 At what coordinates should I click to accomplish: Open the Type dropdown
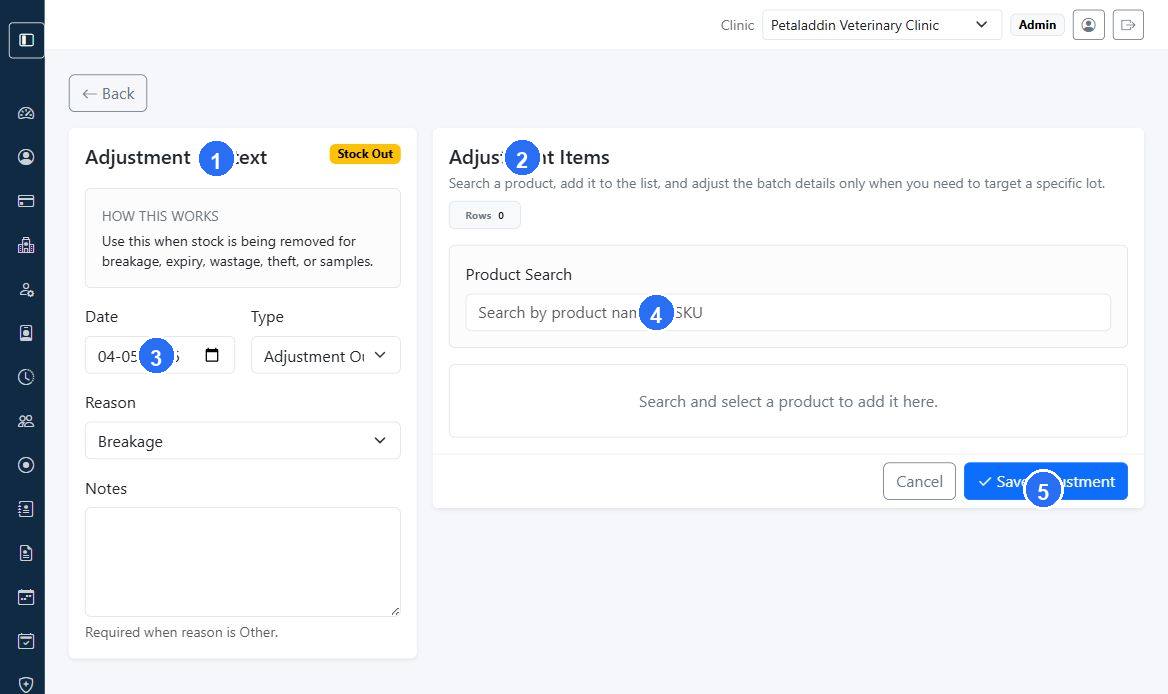click(x=326, y=355)
